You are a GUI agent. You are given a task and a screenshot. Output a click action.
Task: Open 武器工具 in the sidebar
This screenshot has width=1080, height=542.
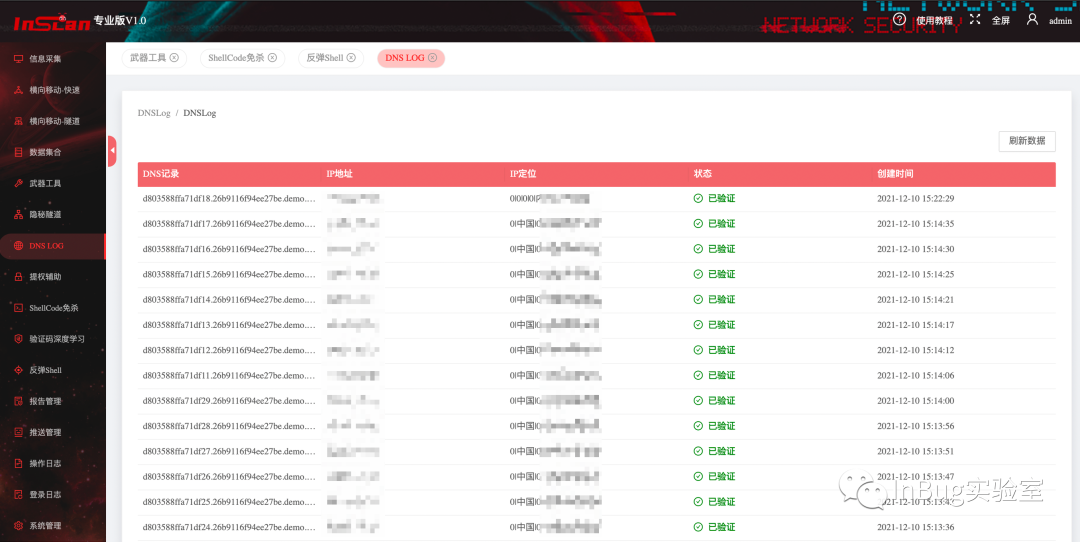[x=45, y=183]
